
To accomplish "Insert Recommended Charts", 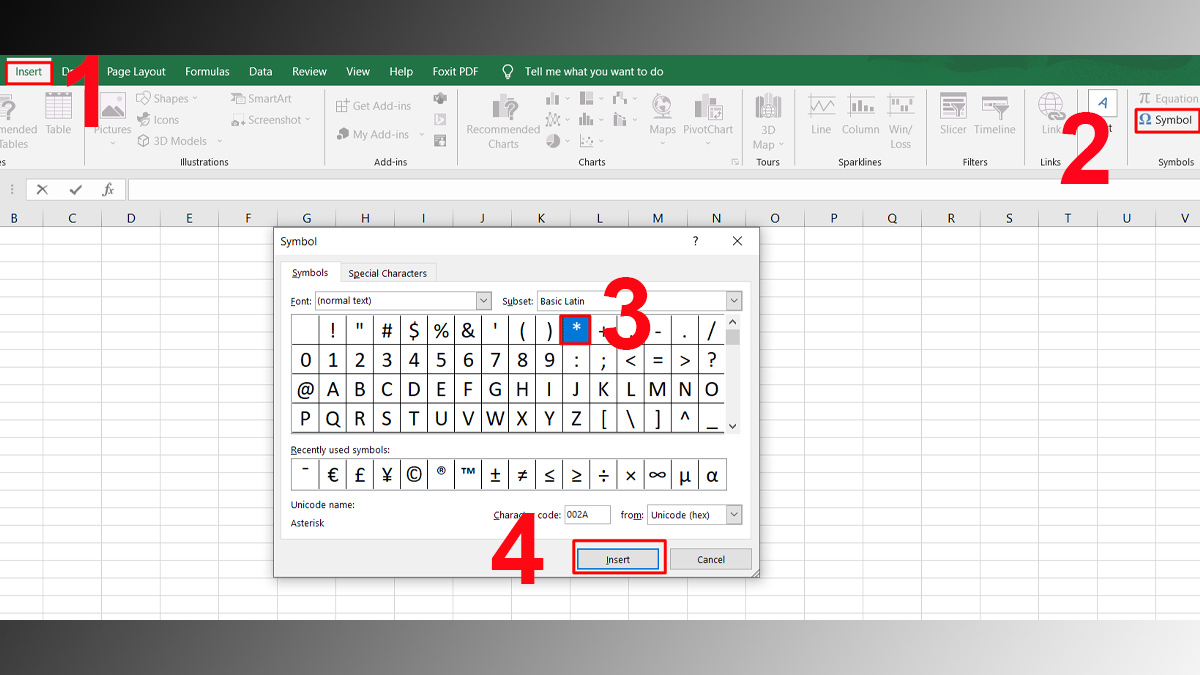I will pos(502,117).
